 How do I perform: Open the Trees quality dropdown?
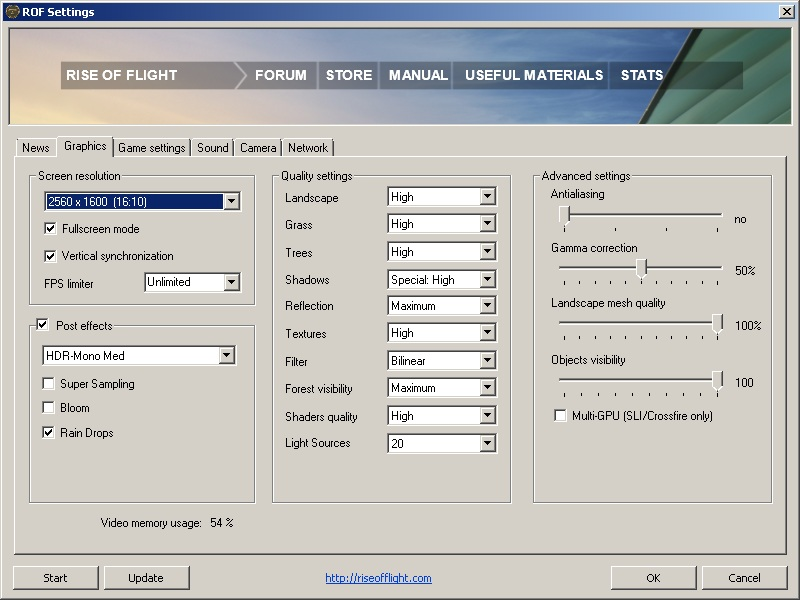[442, 252]
